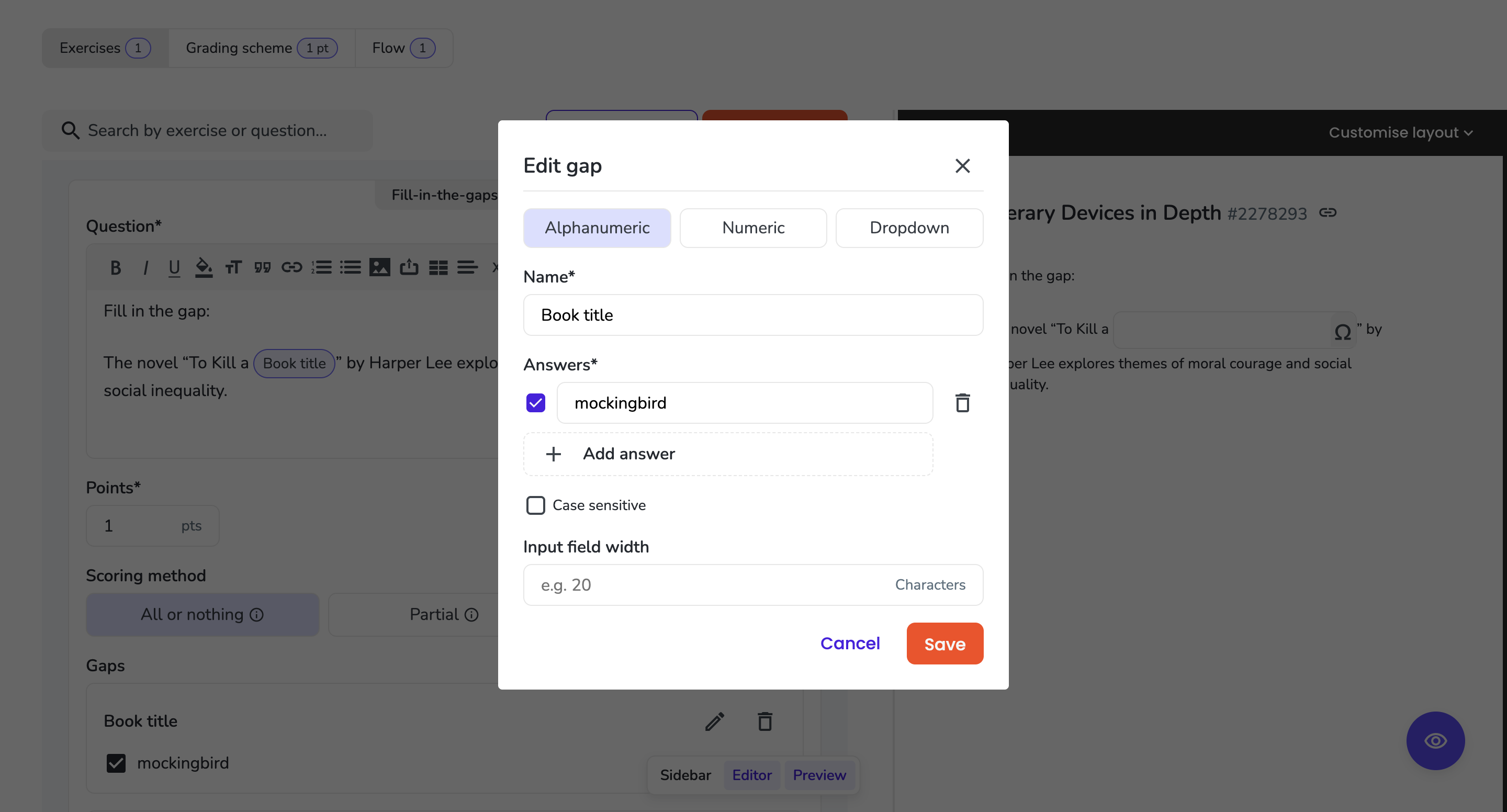Image resolution: width=1507 pixels, height=812 pixels.
Task: Delete the mockingbird answer in dialog
Action: tap(962, 403)
